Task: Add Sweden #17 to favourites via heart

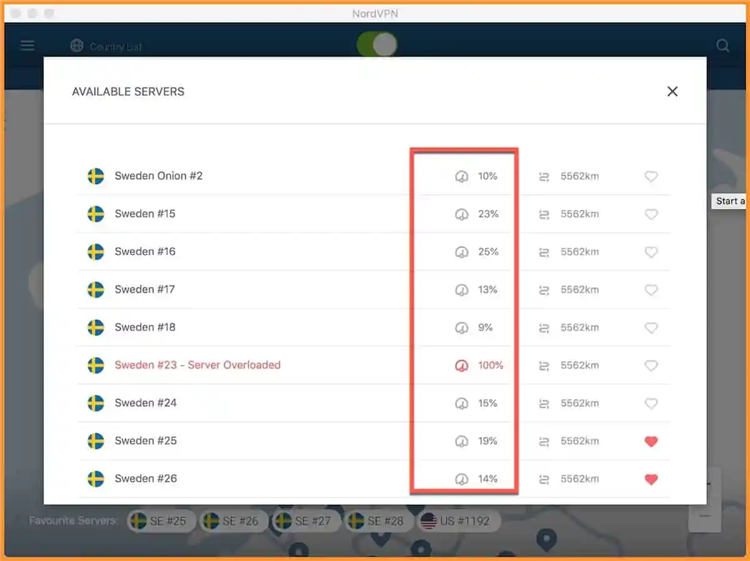Action: tap(651, 290)
